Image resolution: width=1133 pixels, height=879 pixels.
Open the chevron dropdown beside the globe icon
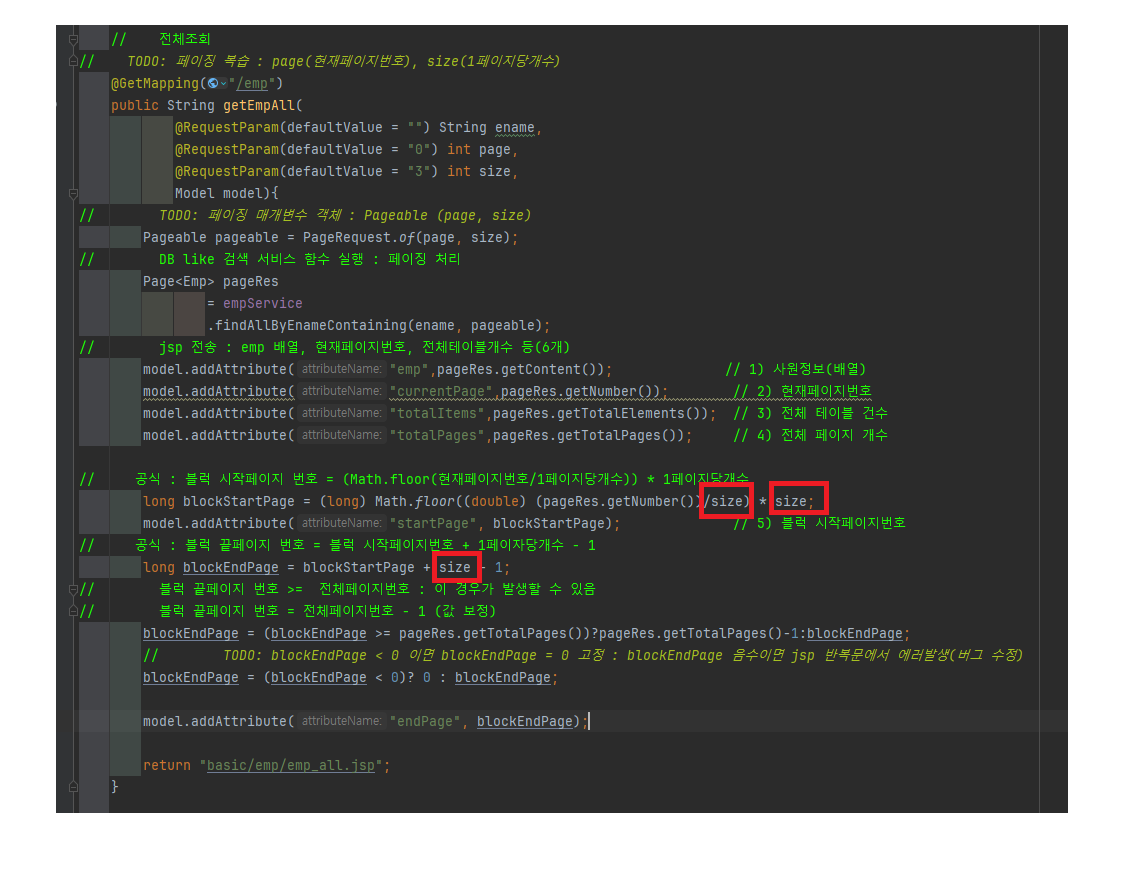223,84
